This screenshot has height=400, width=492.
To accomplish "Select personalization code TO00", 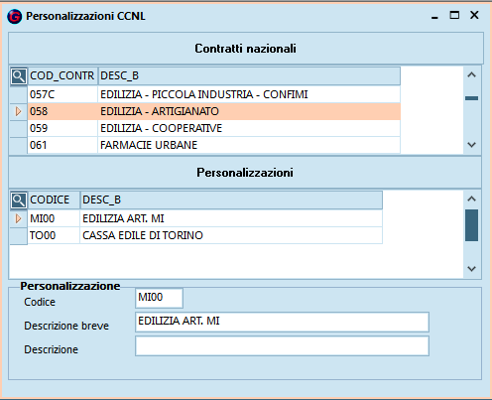I will [54, 236].
